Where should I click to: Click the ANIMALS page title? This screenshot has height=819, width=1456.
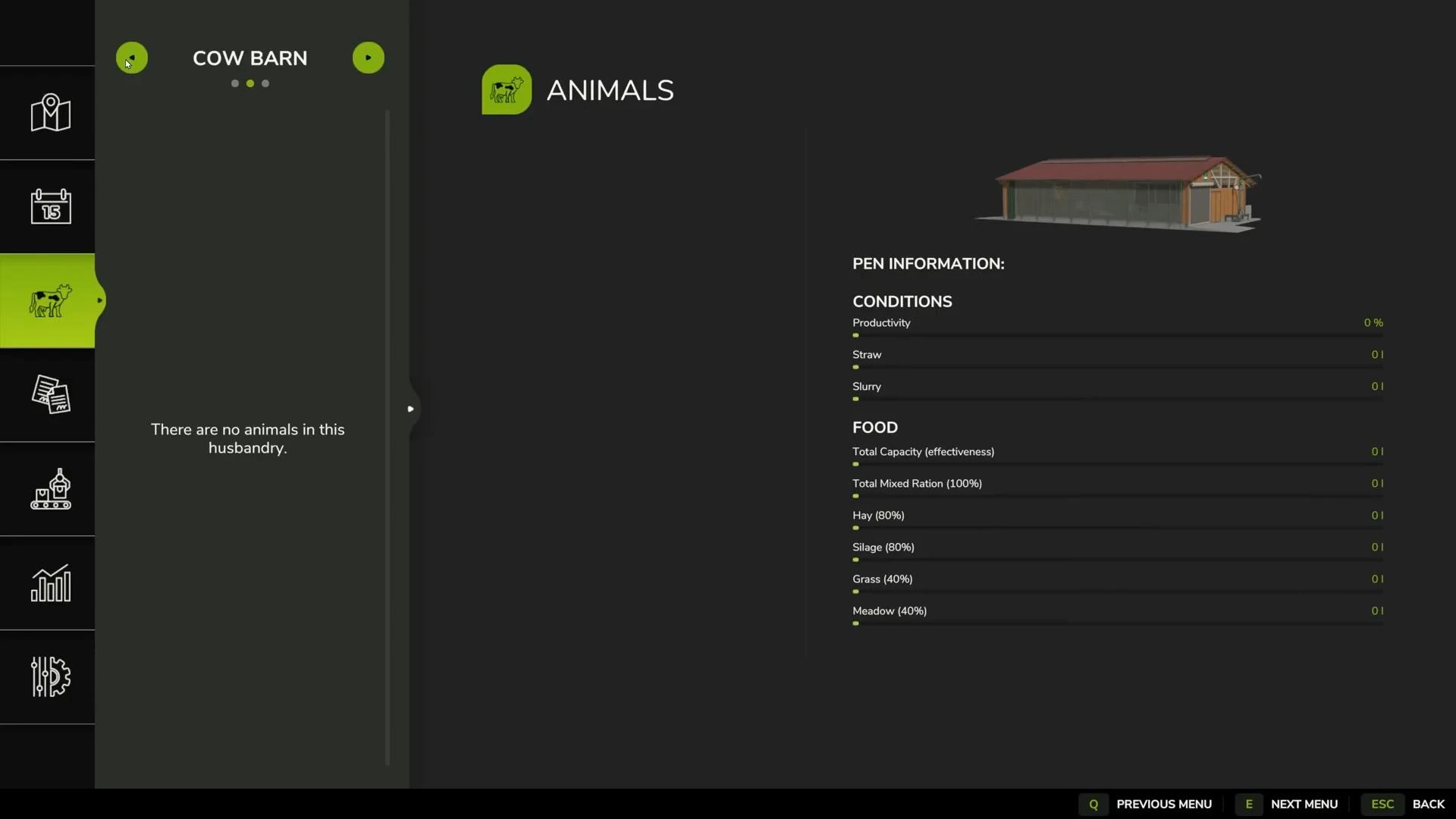coord(610,90)
